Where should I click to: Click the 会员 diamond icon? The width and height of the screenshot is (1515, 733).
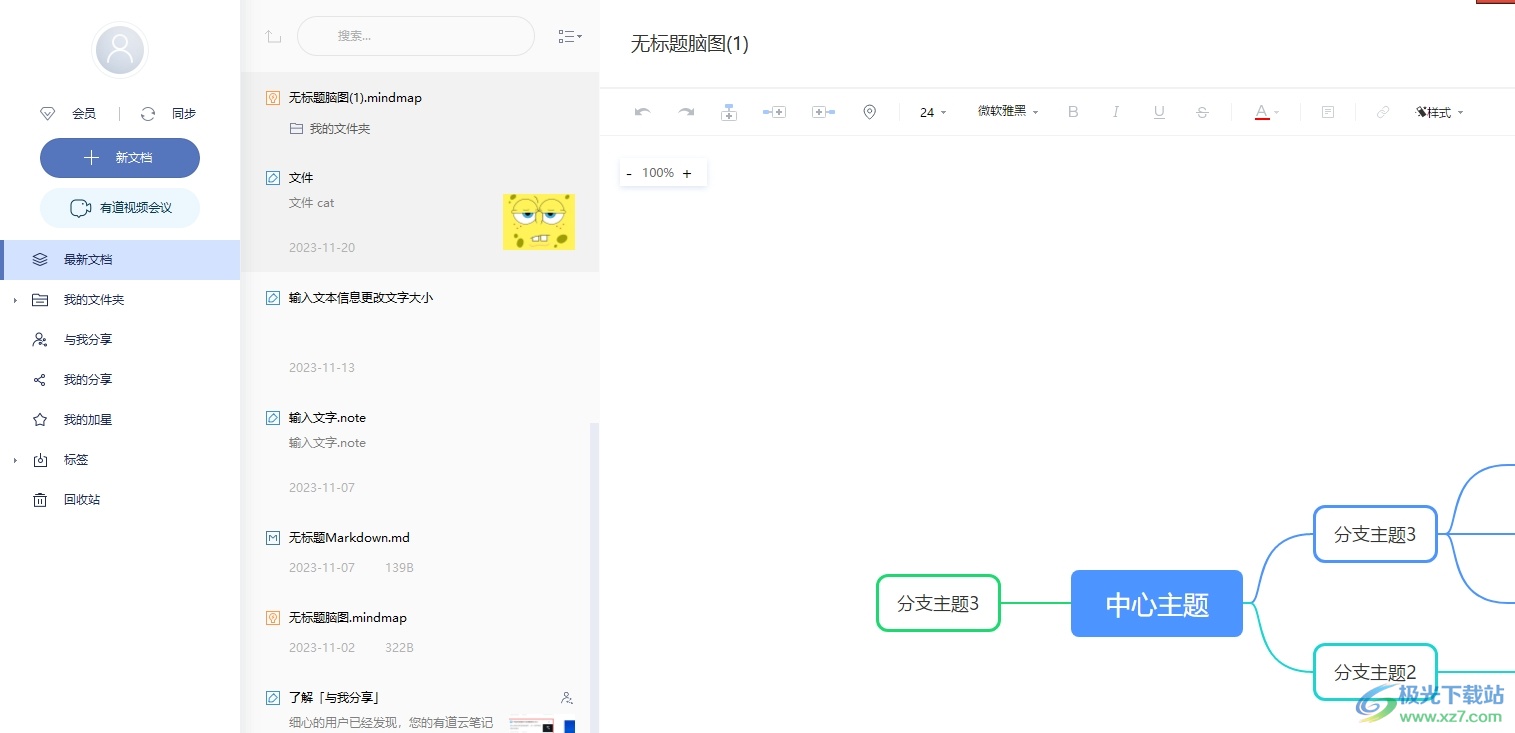pos(47,114)
